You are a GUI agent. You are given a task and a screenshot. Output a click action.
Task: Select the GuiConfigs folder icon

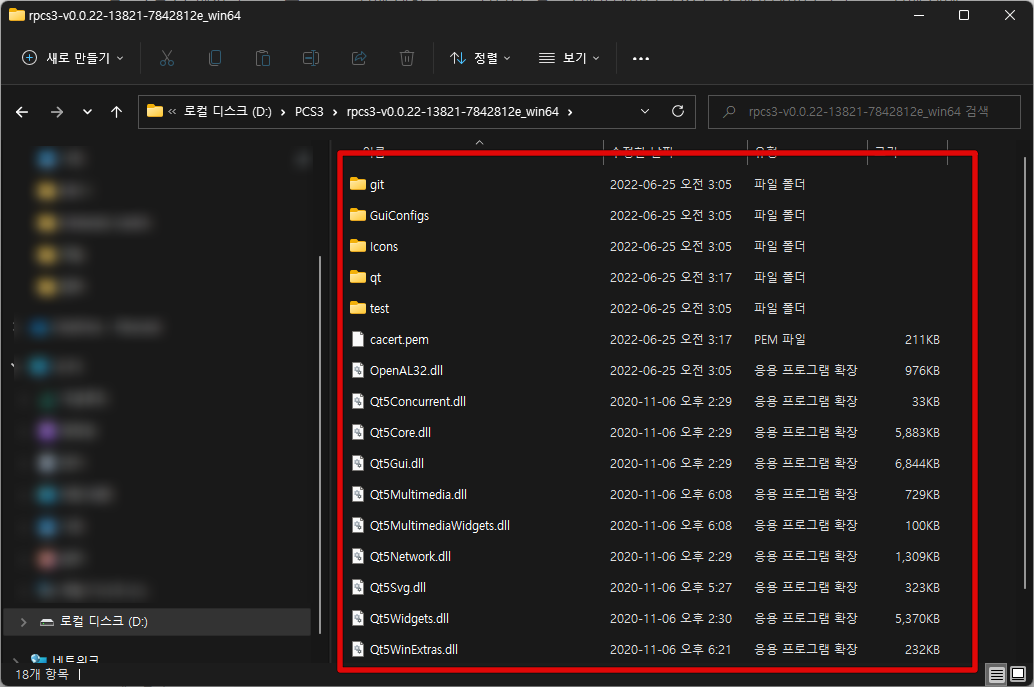click(x=357, y=215)
